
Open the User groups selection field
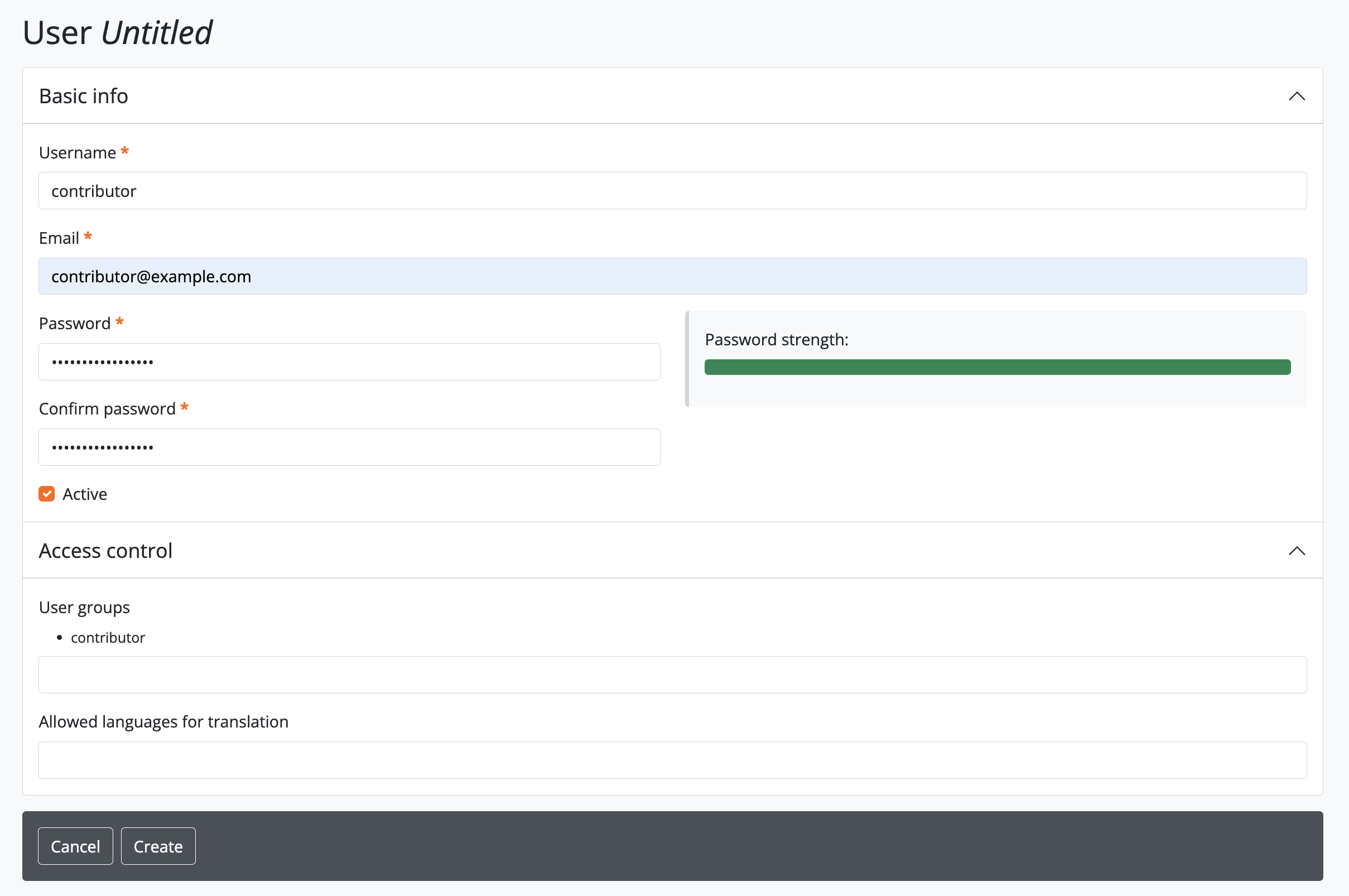[672, 675]
